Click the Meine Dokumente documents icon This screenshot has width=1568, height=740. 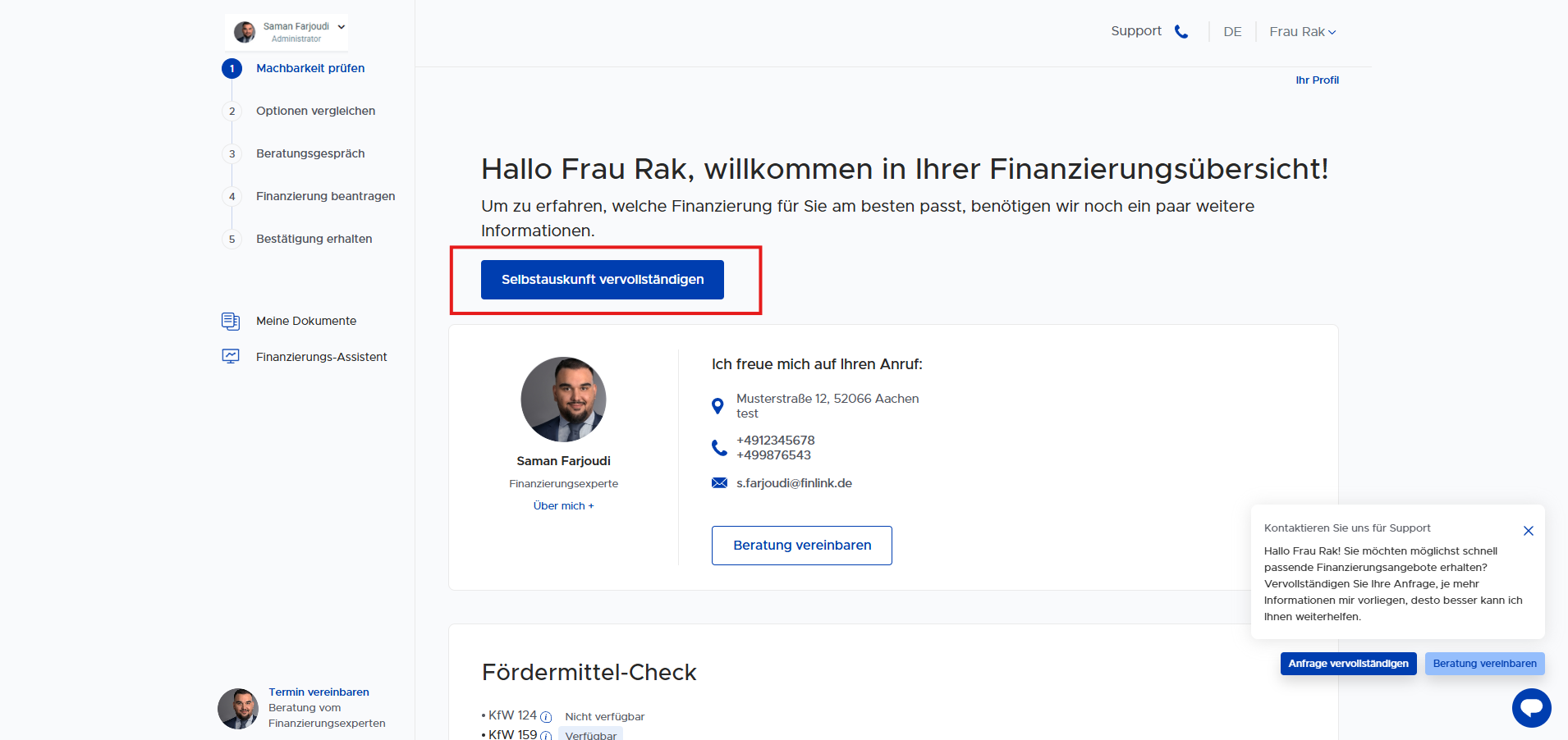pyautogui.click(x=231, y=321)
